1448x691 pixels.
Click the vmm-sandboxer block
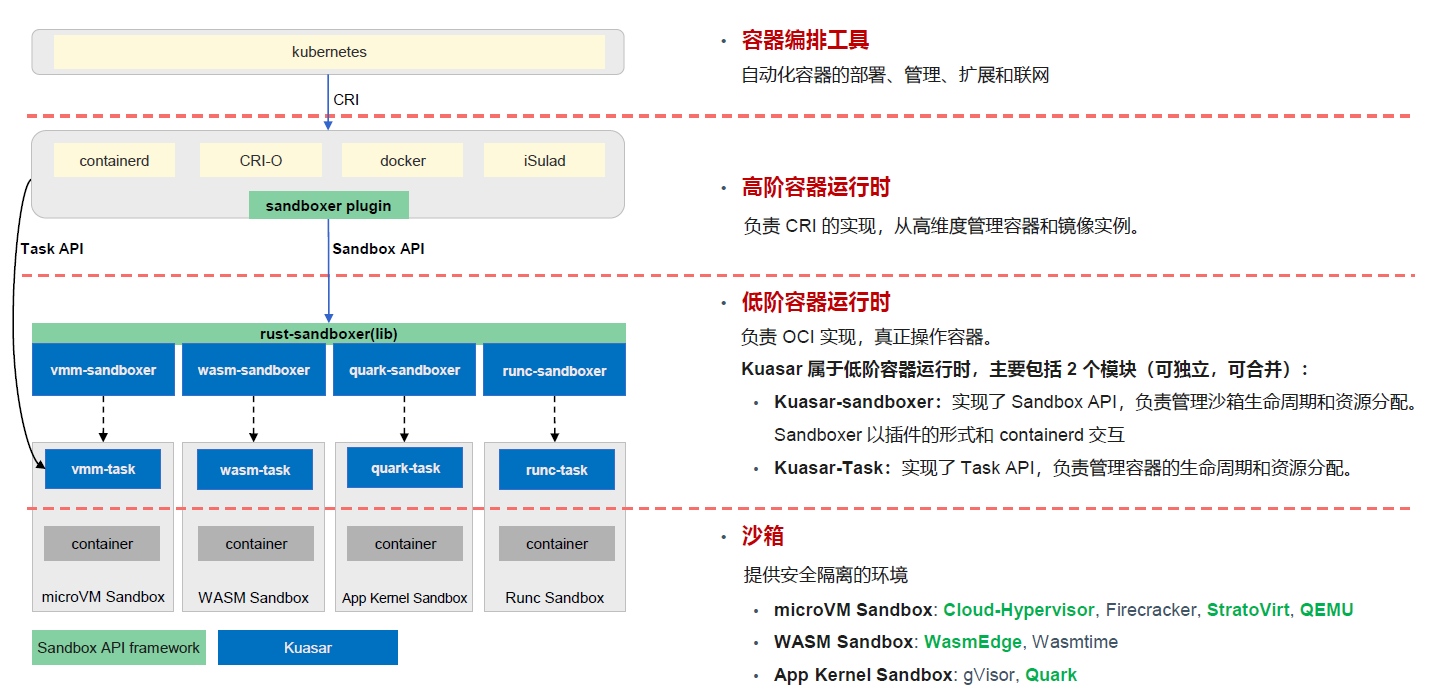coord(103,370)
